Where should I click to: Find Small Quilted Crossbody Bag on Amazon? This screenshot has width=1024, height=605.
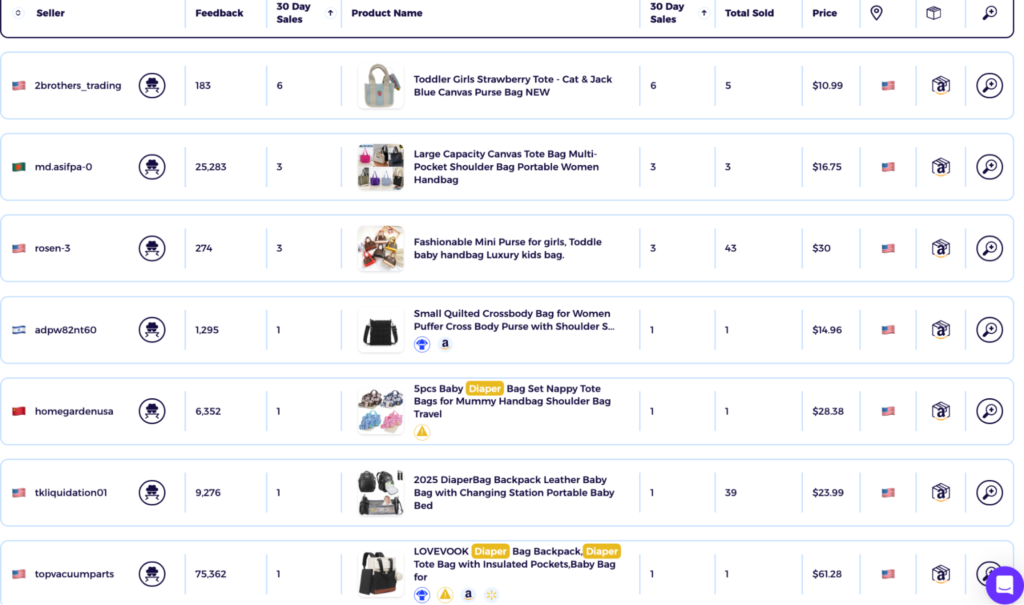pos(940,330)
